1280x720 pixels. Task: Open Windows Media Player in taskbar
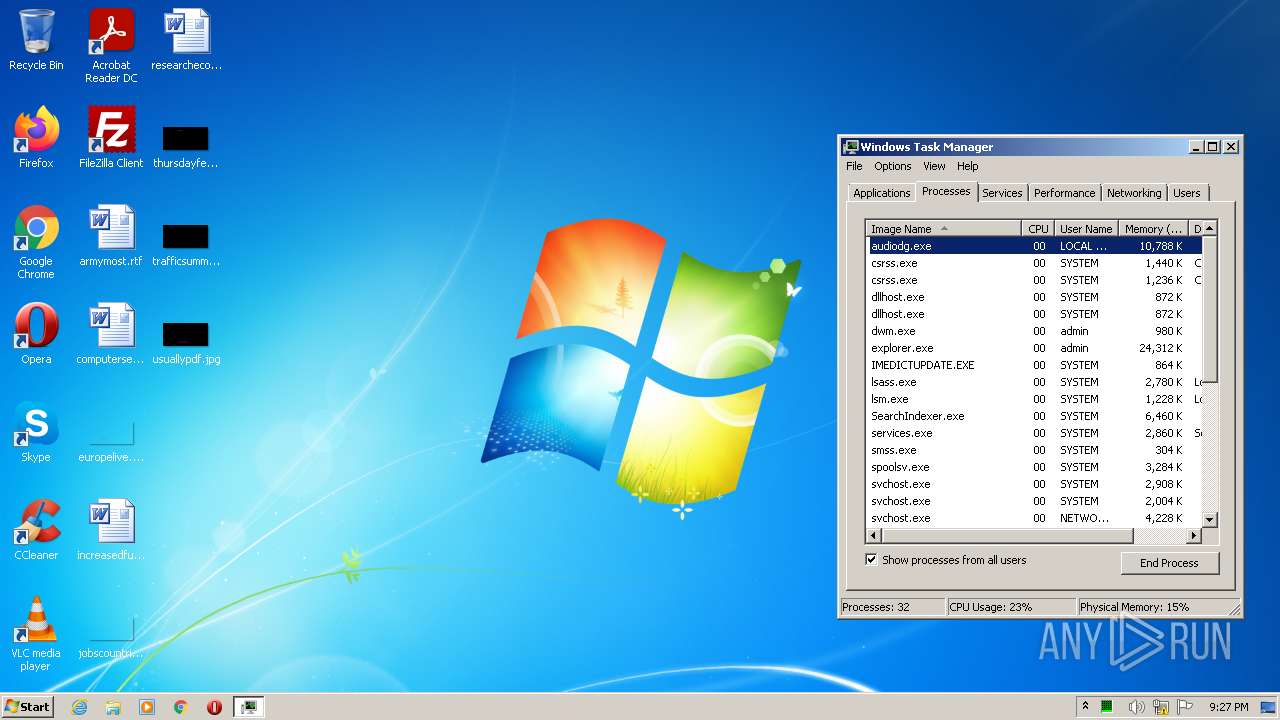147,707
